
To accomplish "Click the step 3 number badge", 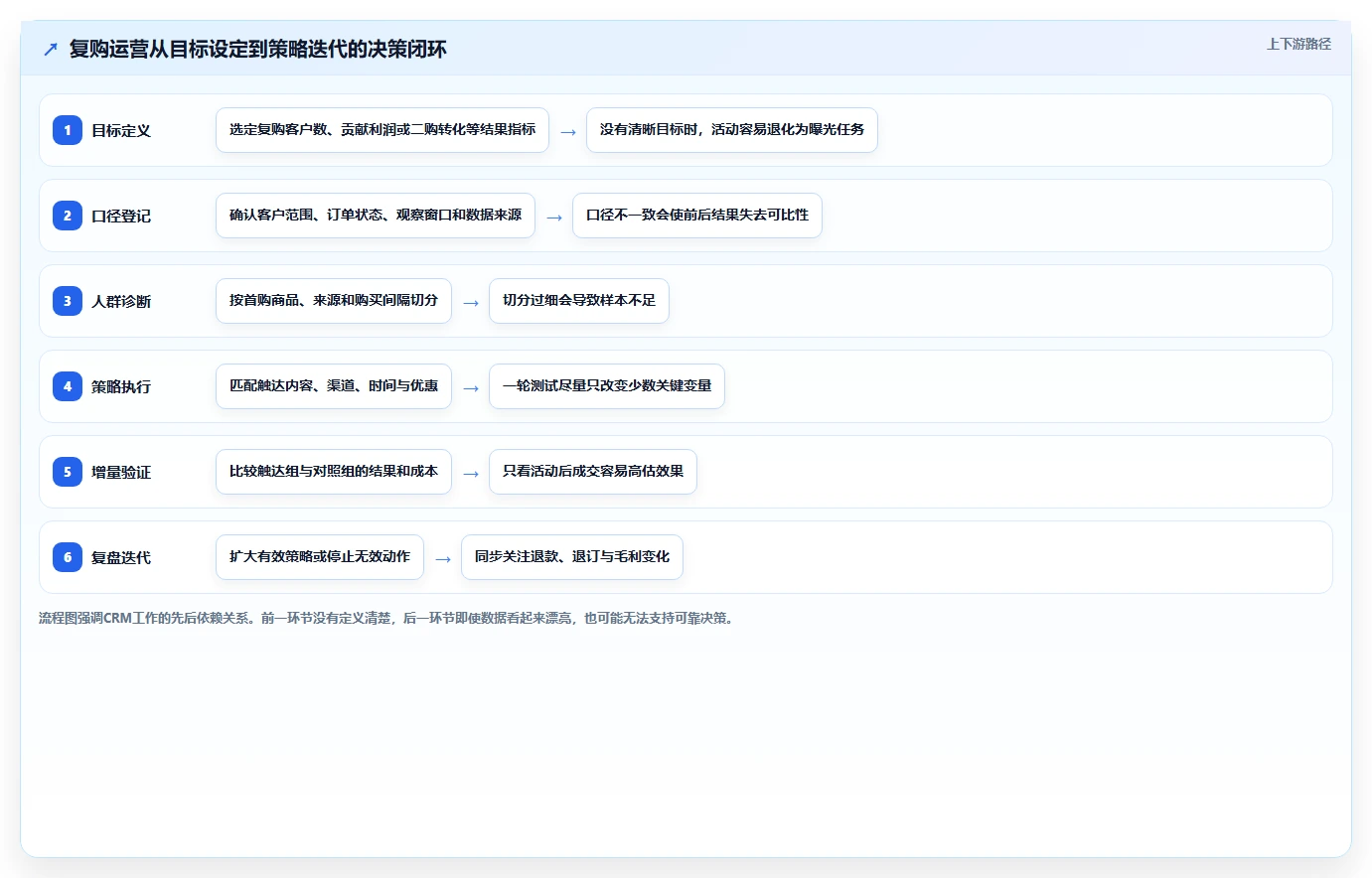I will click(x=68, y=301).
